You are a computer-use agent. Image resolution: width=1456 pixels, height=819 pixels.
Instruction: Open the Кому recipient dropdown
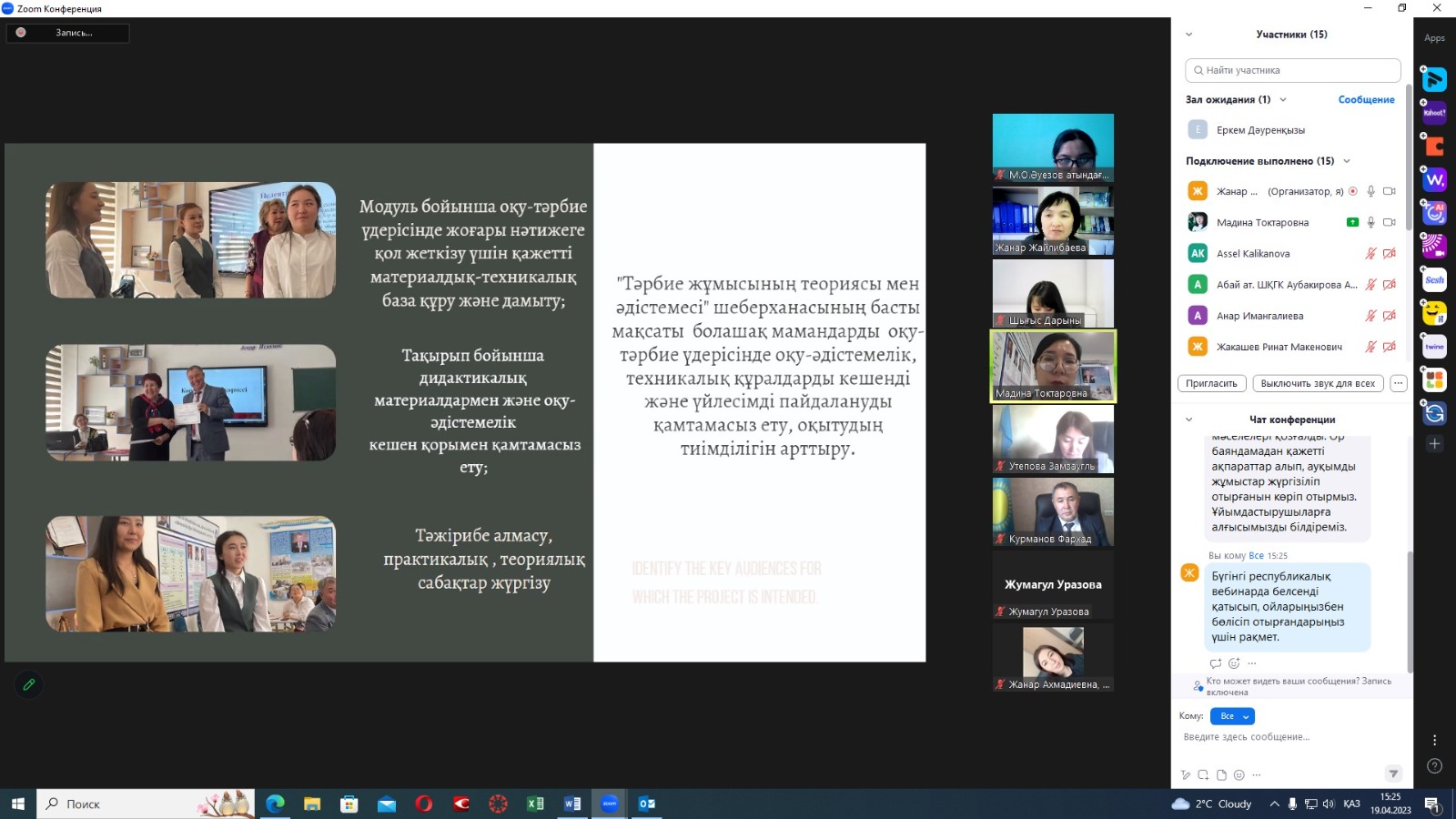point(1232,716)
